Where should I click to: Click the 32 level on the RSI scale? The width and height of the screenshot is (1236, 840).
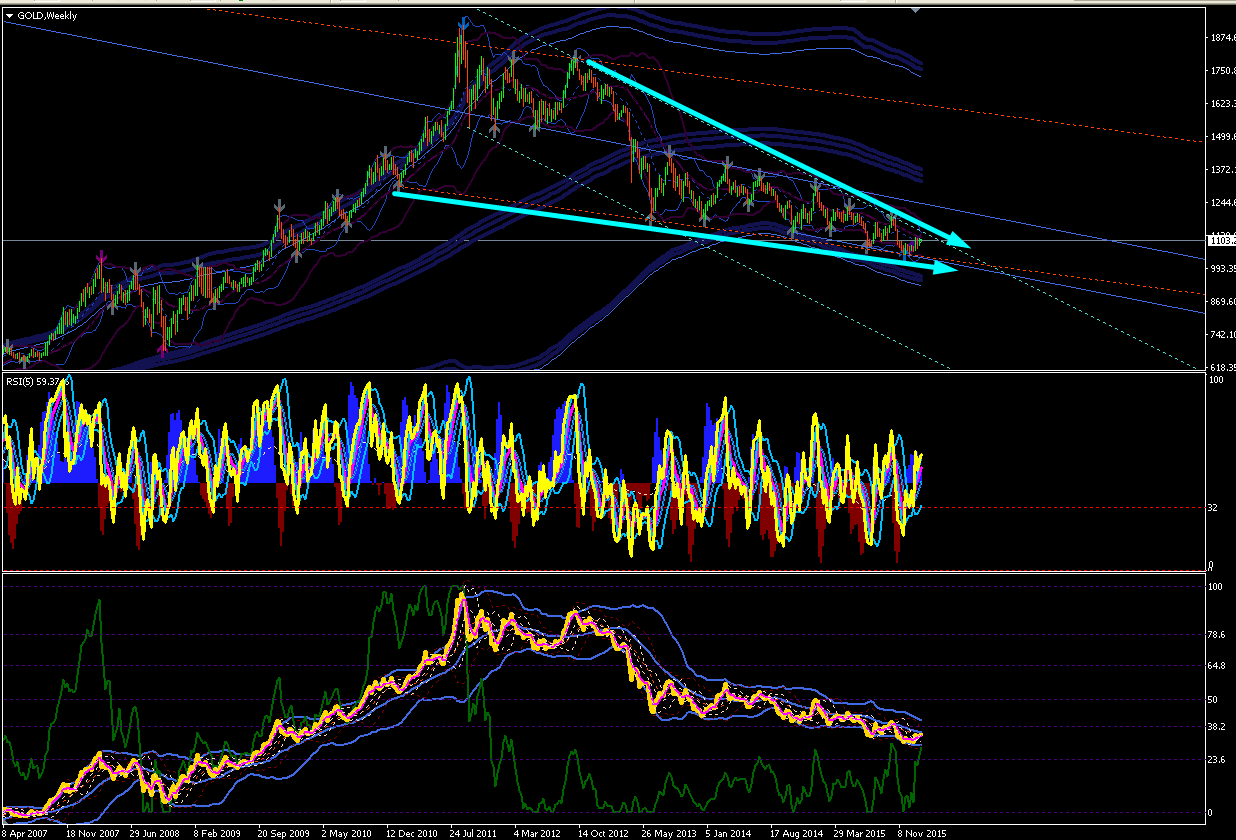1214,508
